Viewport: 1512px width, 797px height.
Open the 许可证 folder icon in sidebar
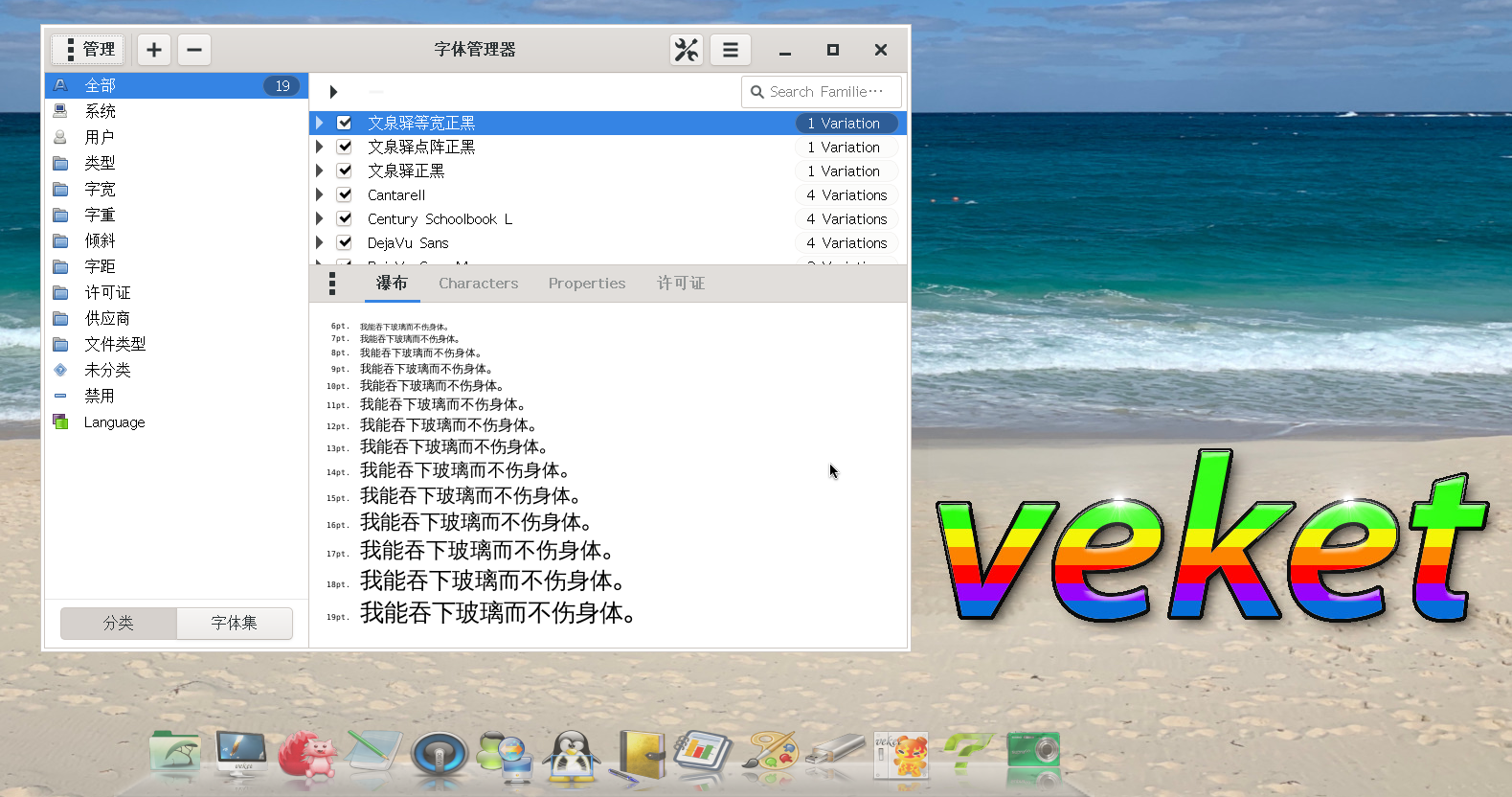[x=60, y=292]
